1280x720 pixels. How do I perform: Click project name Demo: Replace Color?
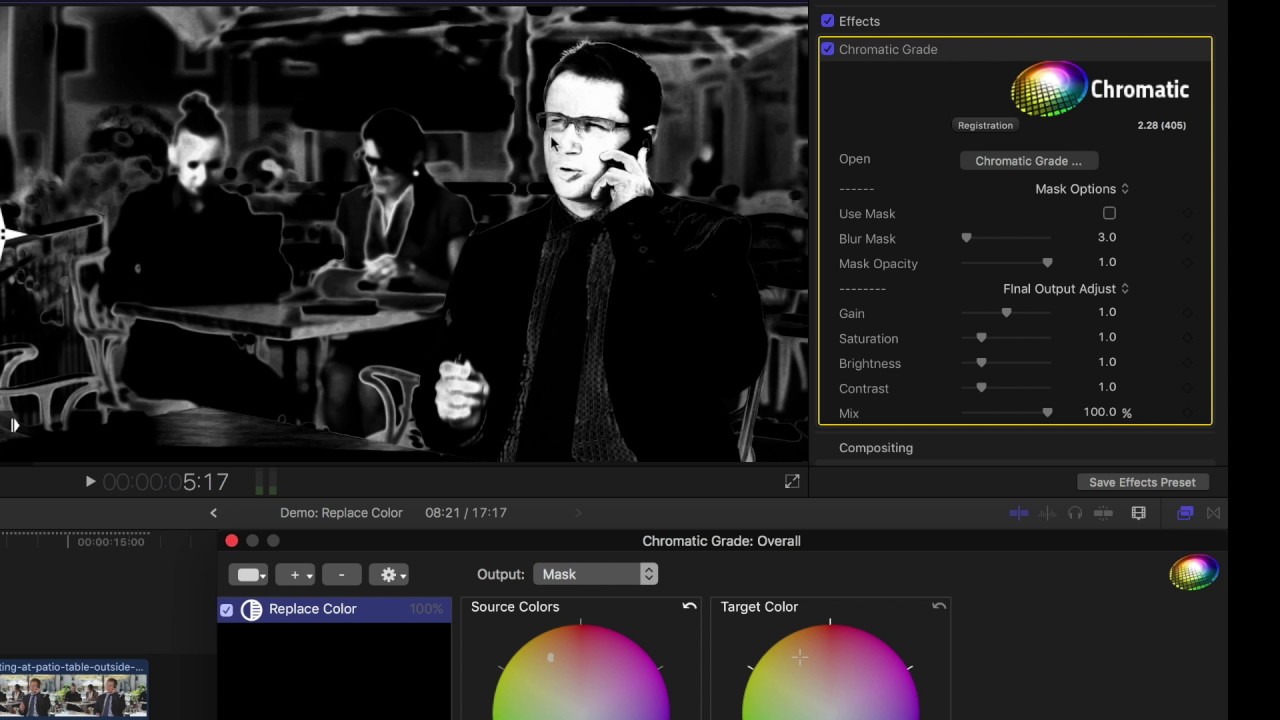coord(341,513)
